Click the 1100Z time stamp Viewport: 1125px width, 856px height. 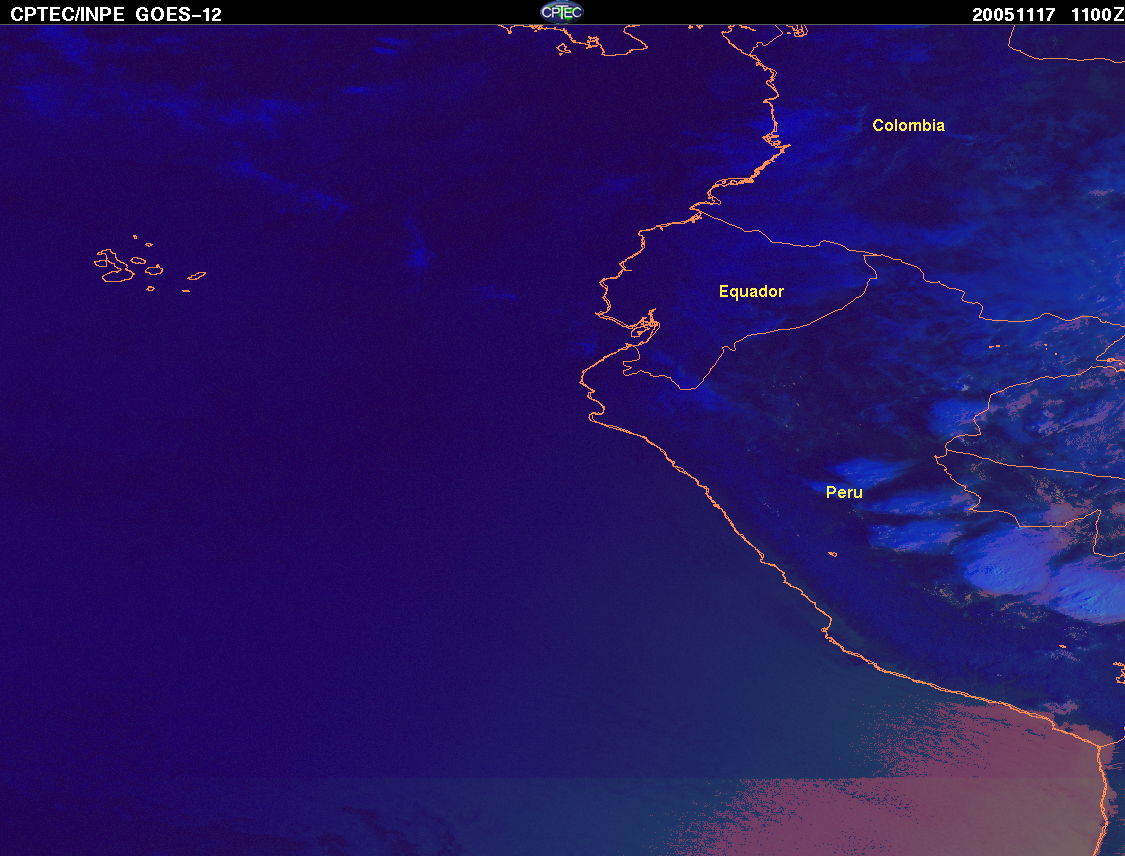tap(1097, 15)
